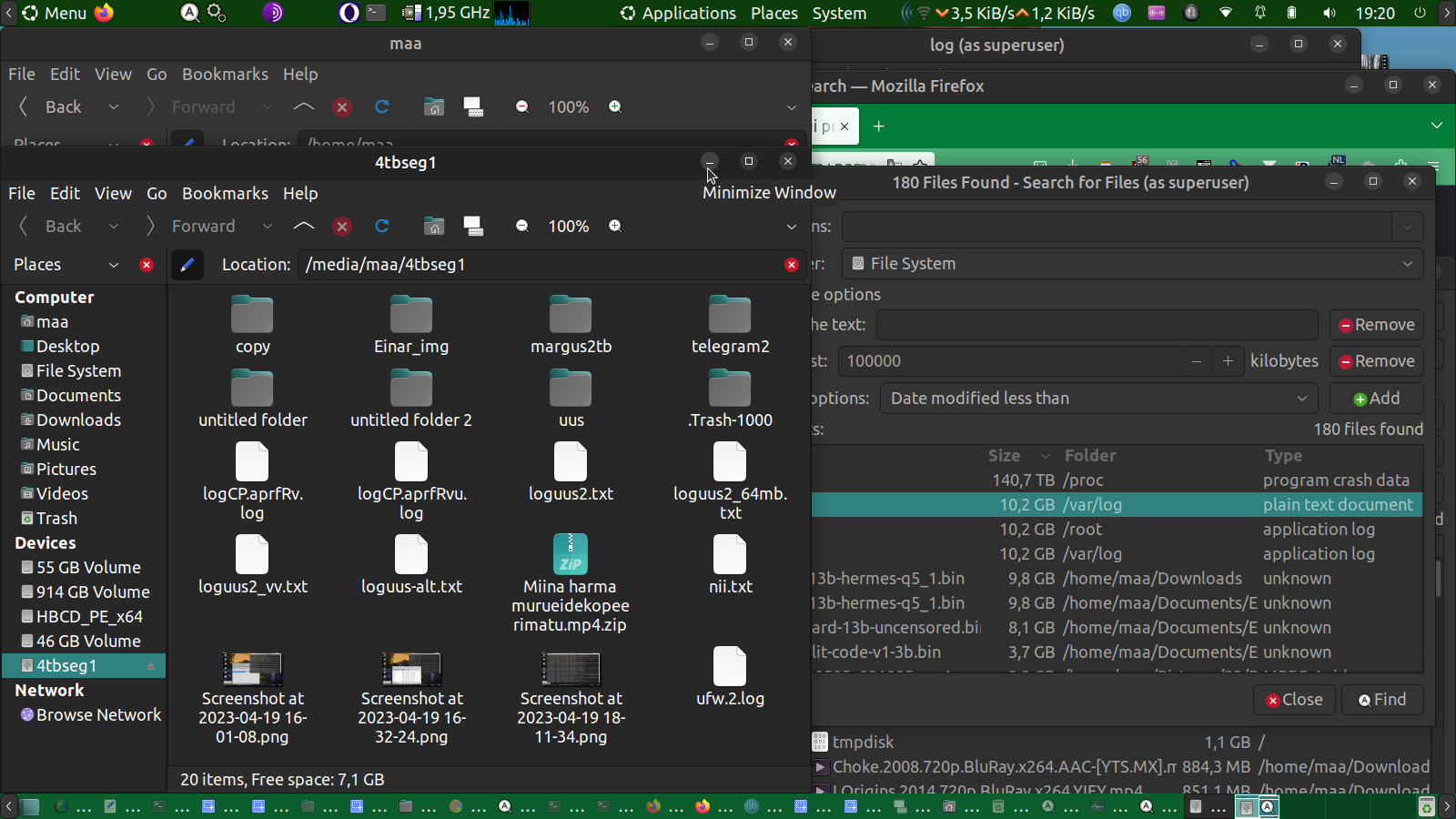Viewport: 1456px width, 819px height.
Task: Increase the size value with the plus stepper
Action: (x=1228, y=361)
